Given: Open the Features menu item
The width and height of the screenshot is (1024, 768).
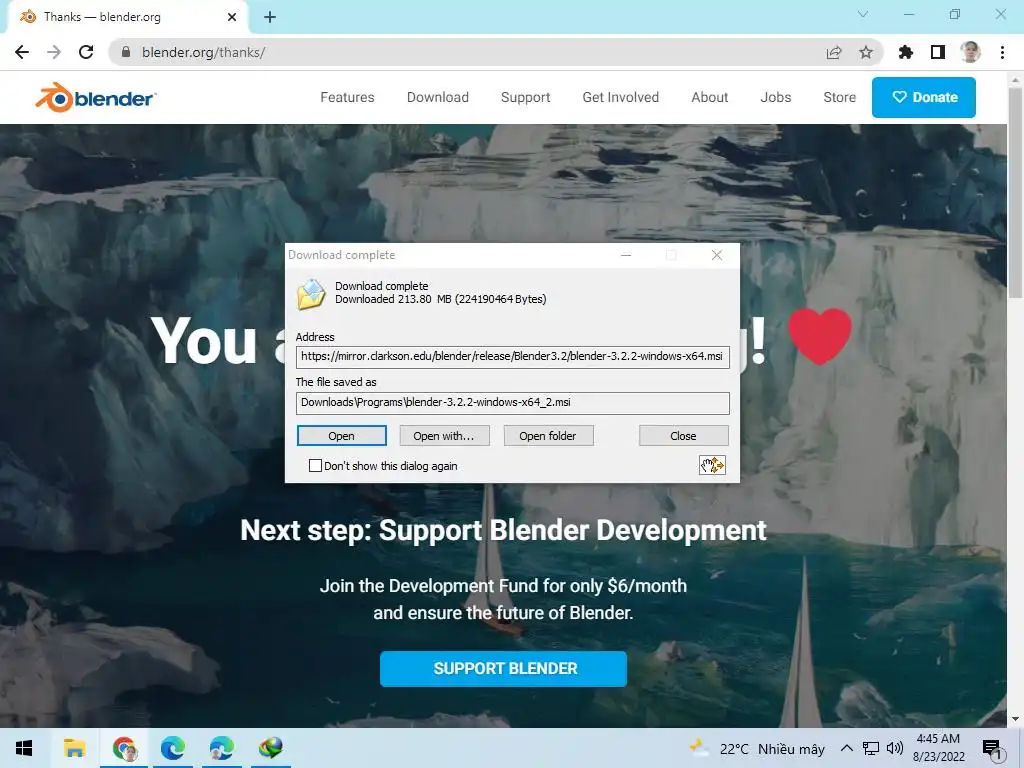Looking at the screenshot, I should (x=347, y=97).
